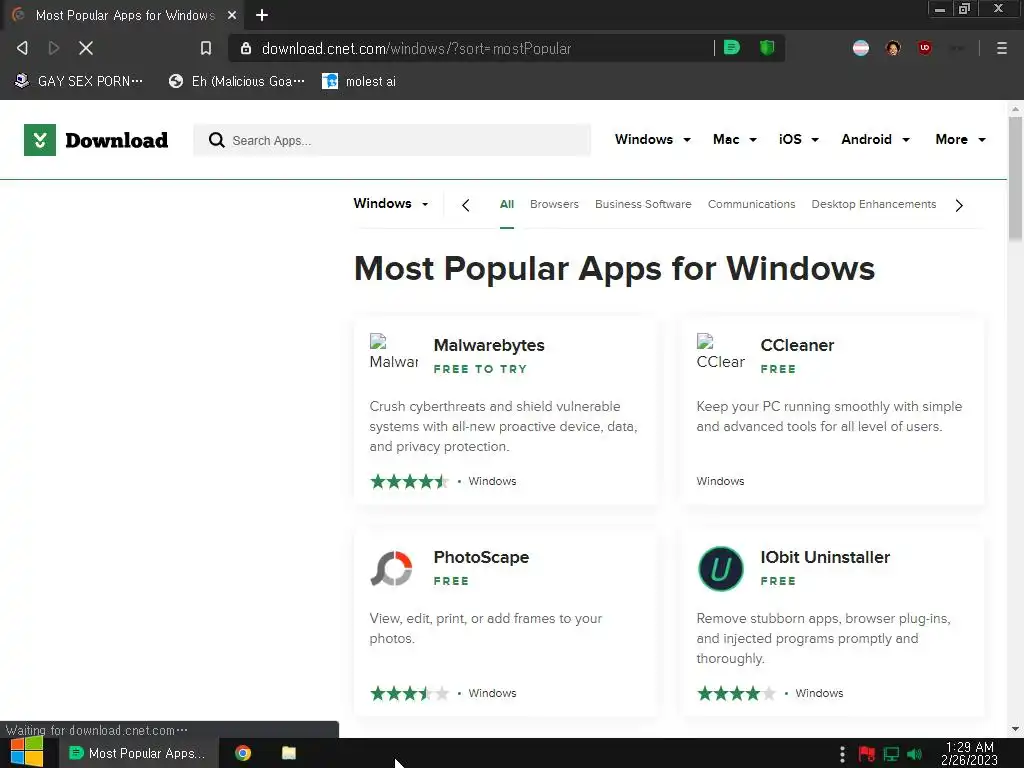Screen dimensions: 1024x768
Task: Click the scrollbar down arrow
Action: [1015, 729]
